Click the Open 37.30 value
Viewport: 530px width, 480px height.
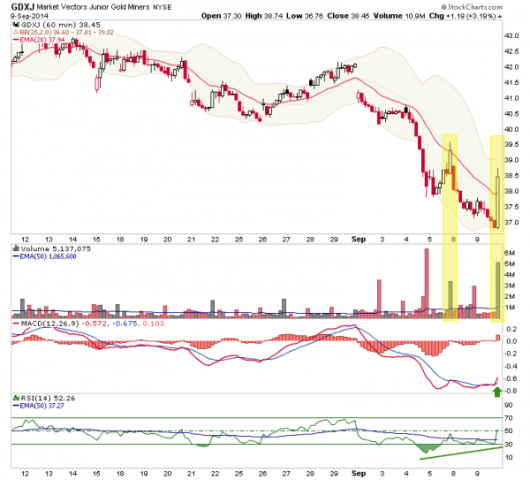221,16
